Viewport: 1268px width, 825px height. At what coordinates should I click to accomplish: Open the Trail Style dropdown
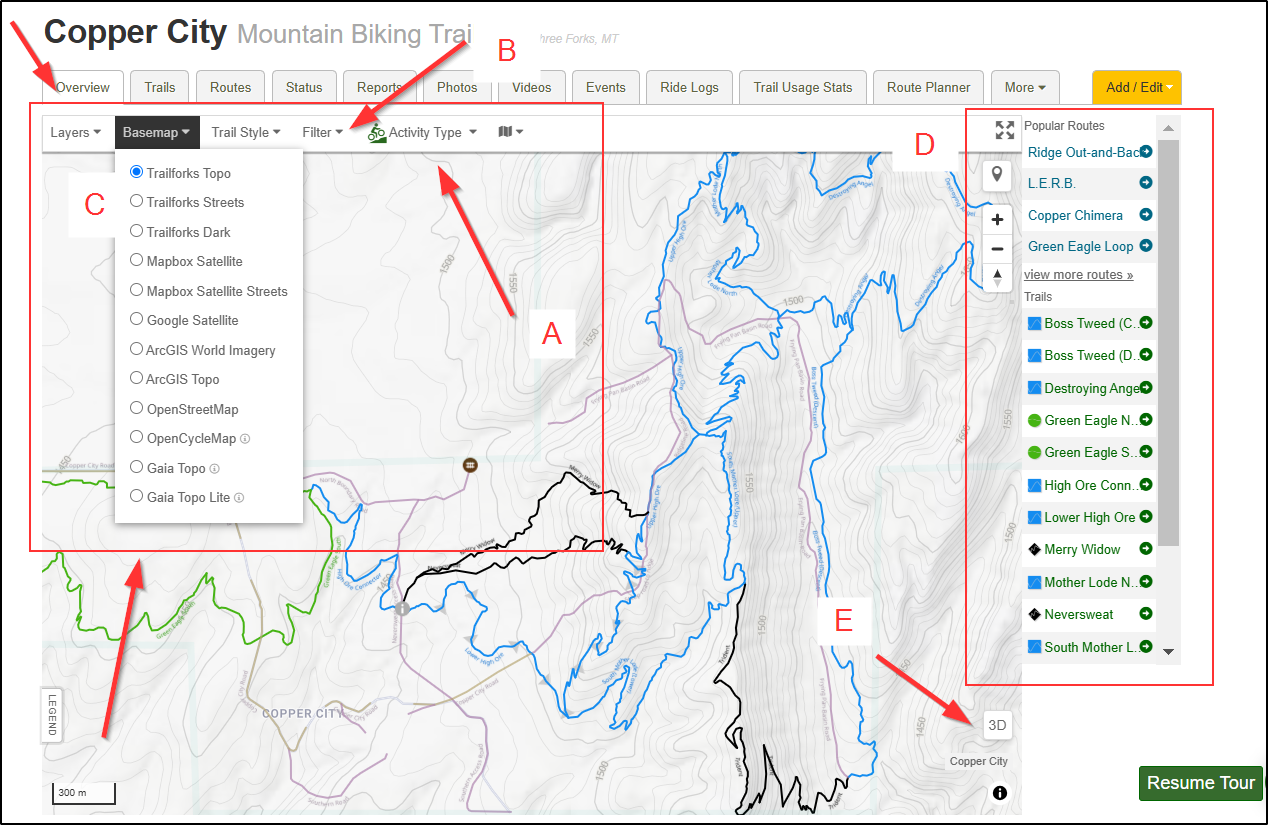pyautogui.click(x=246, y=132)
